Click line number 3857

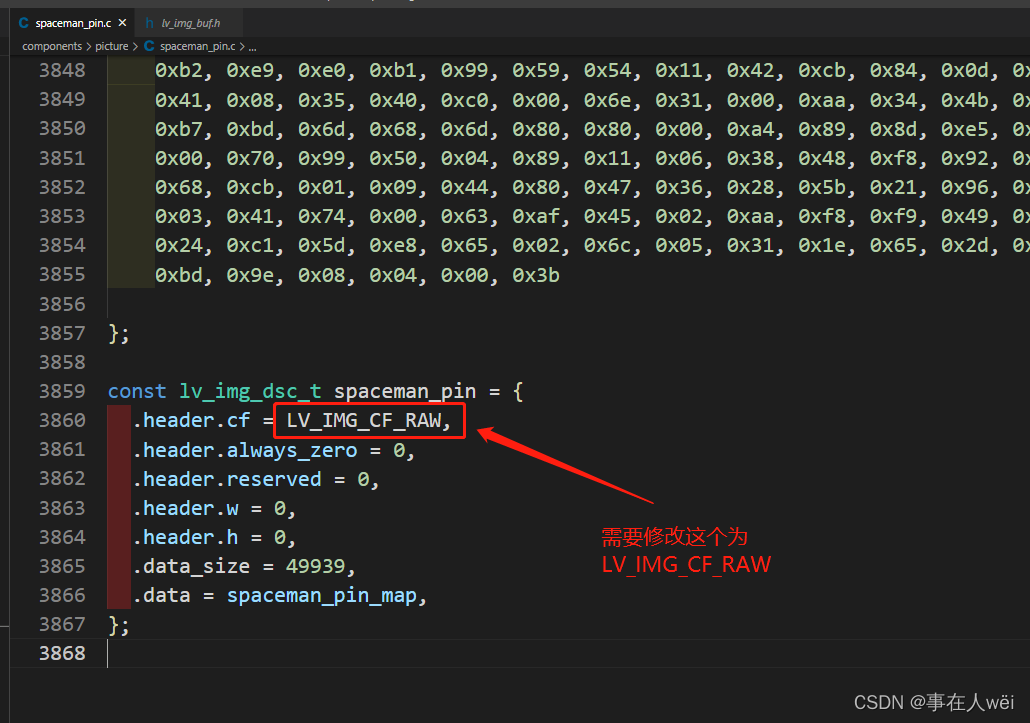point(62,333)
